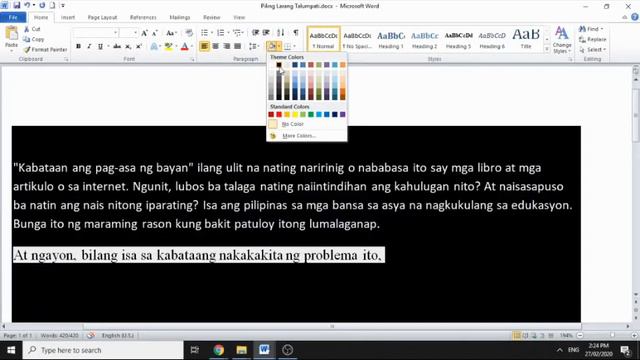Open File Explorer from the taskbar
The height and width of the screenshot is (360, 640).
pyautogui.click(x=241, y=350)
